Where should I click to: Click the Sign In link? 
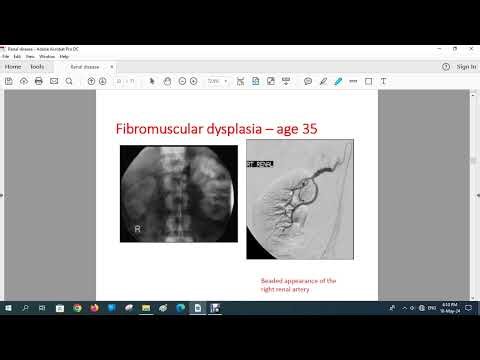coord(466,67)
